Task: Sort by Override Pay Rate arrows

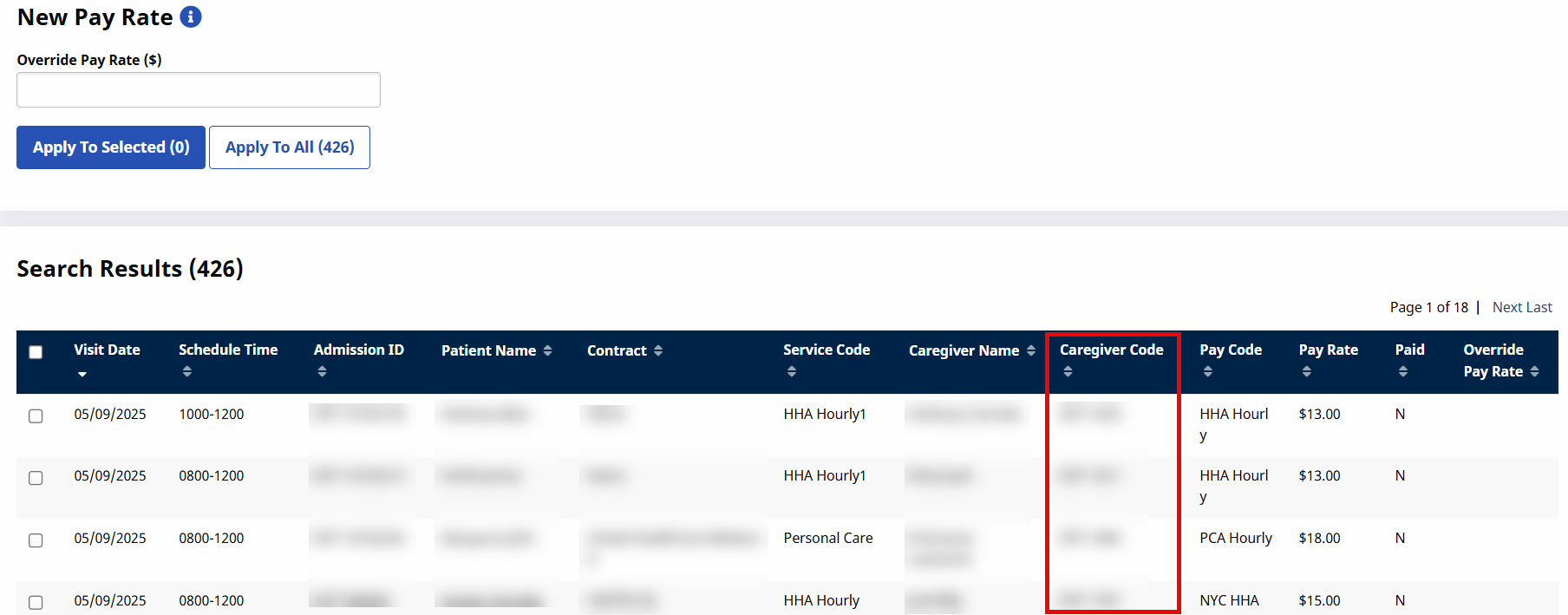Action: 1534,371
